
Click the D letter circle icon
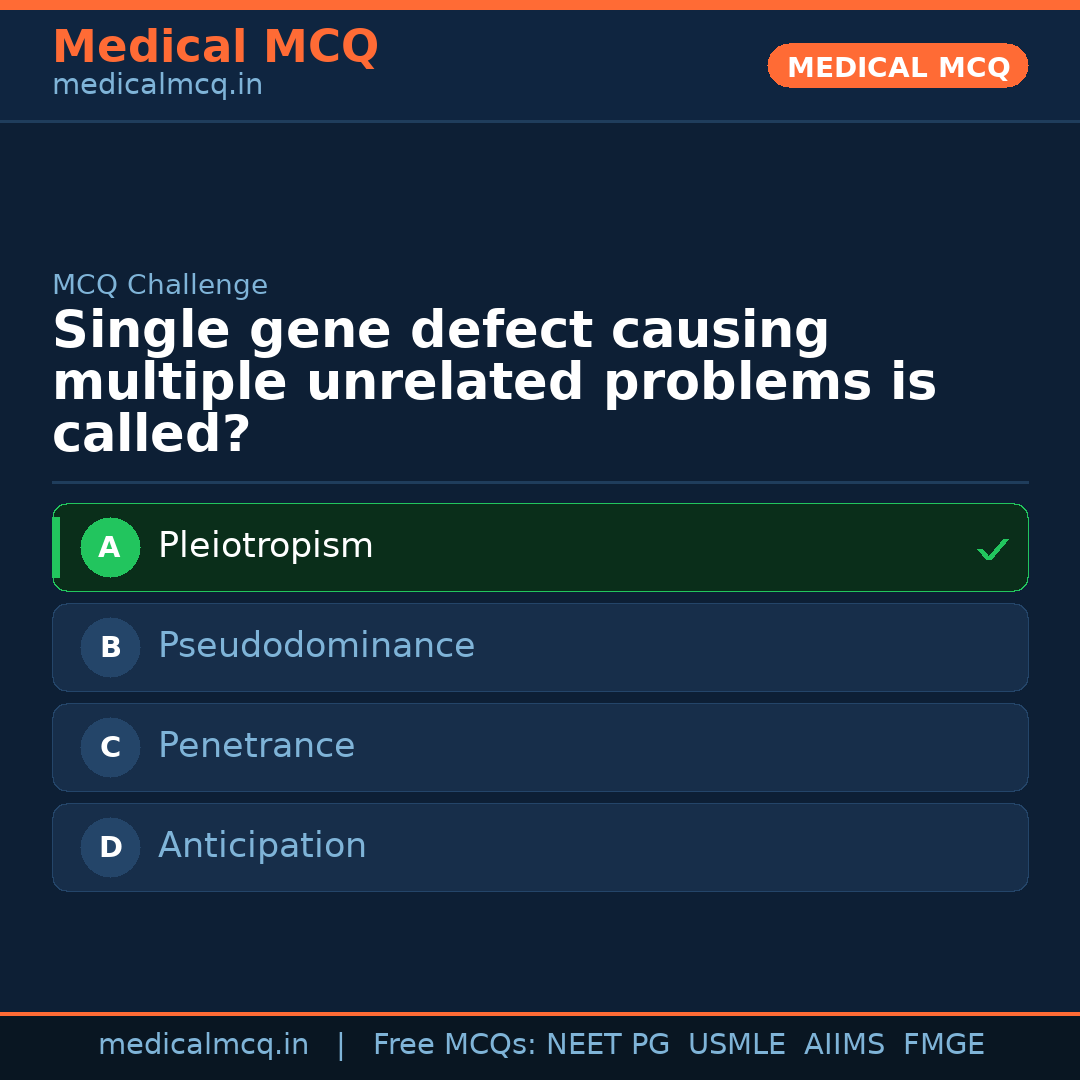pyautogui.click(x=110, y=847)
